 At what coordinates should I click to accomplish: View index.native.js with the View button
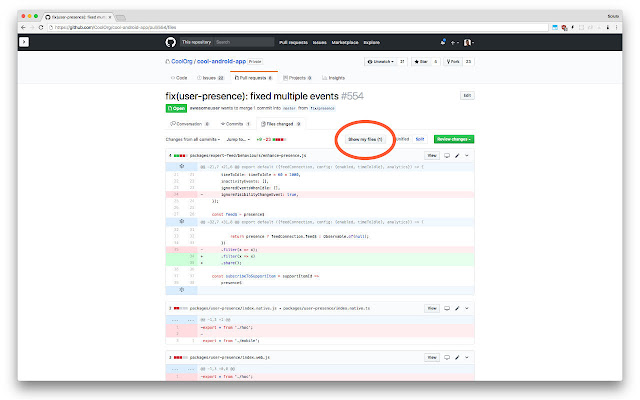(432, 308)
